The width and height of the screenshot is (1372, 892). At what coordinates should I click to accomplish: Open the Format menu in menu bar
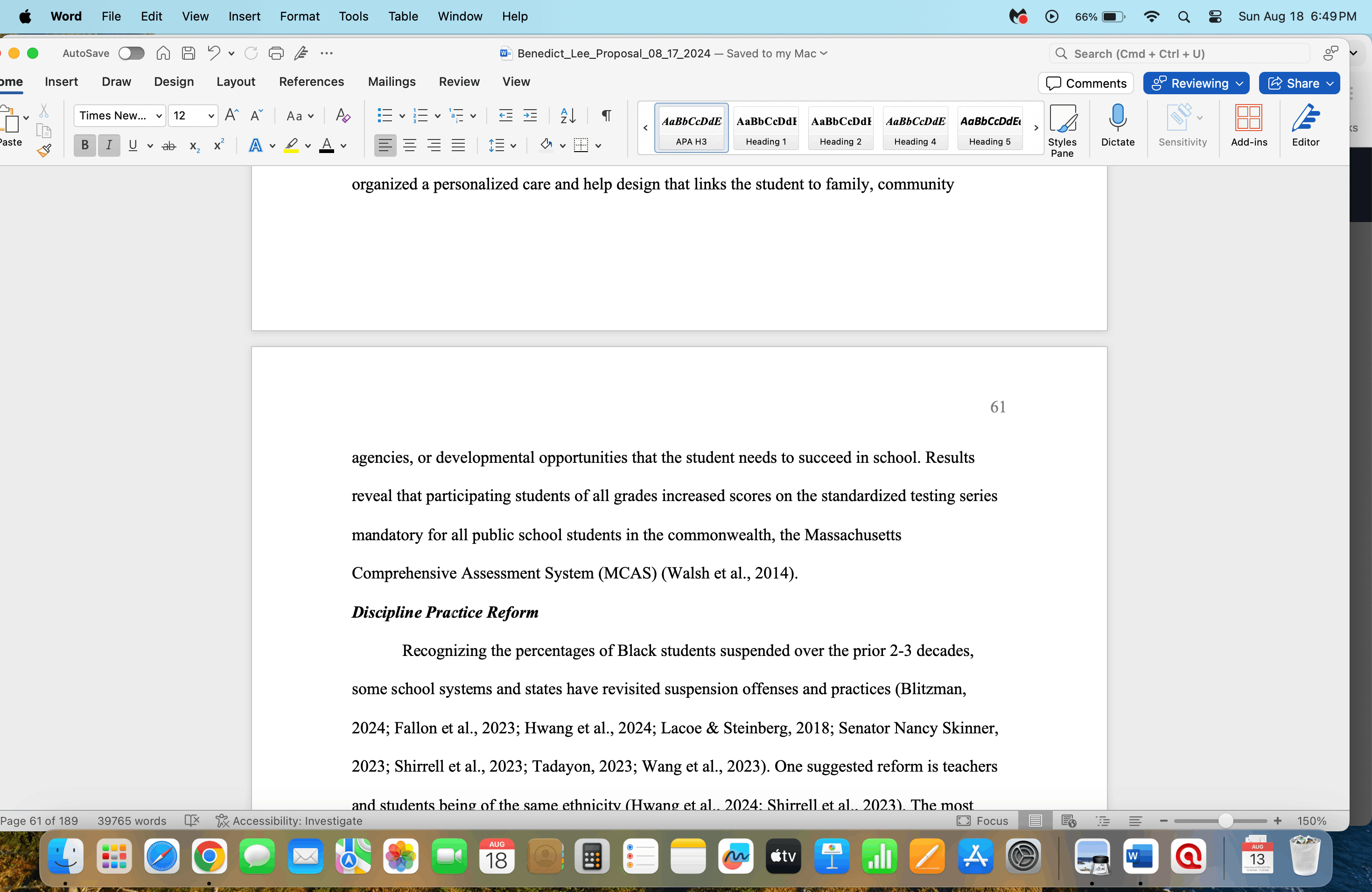[299, 16]
